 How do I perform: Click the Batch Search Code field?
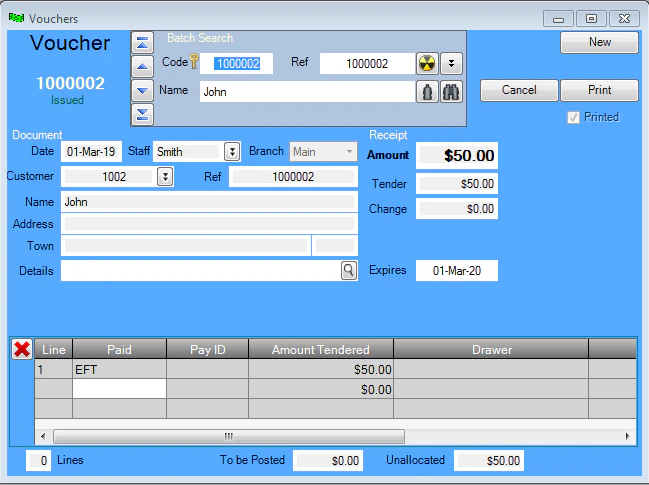pyautogui.click(x=236, y=63)
